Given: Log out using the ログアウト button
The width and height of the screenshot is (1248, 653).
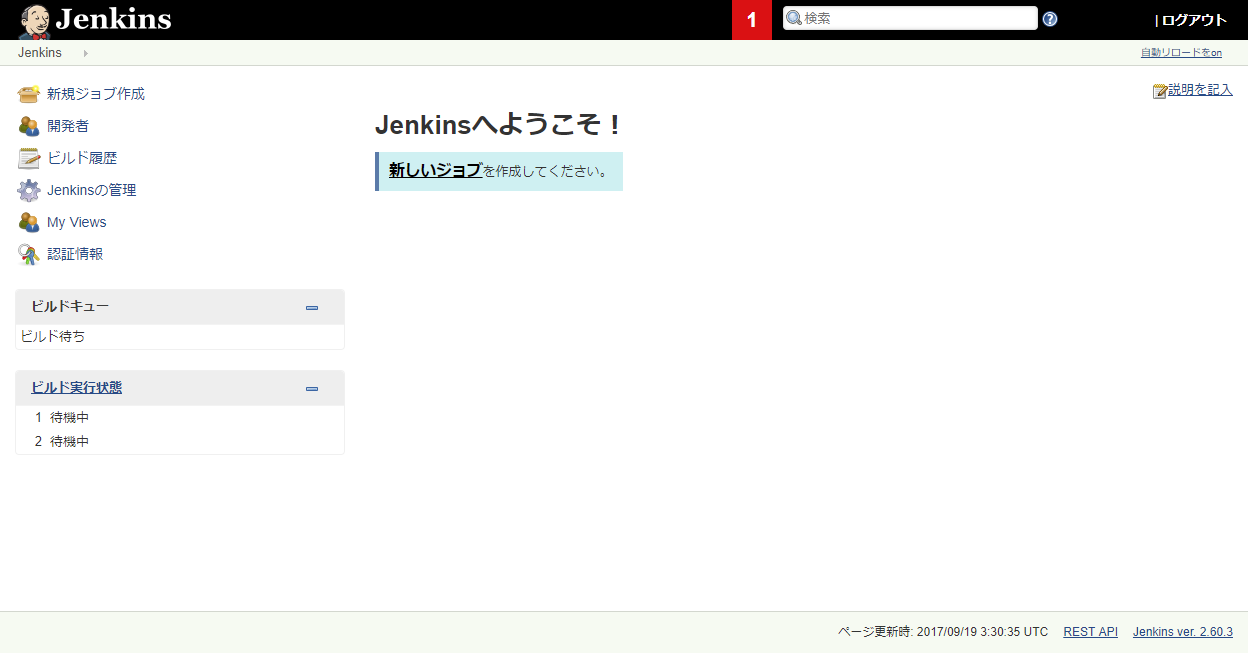Looking at the screenshot, I should 1197,18.
